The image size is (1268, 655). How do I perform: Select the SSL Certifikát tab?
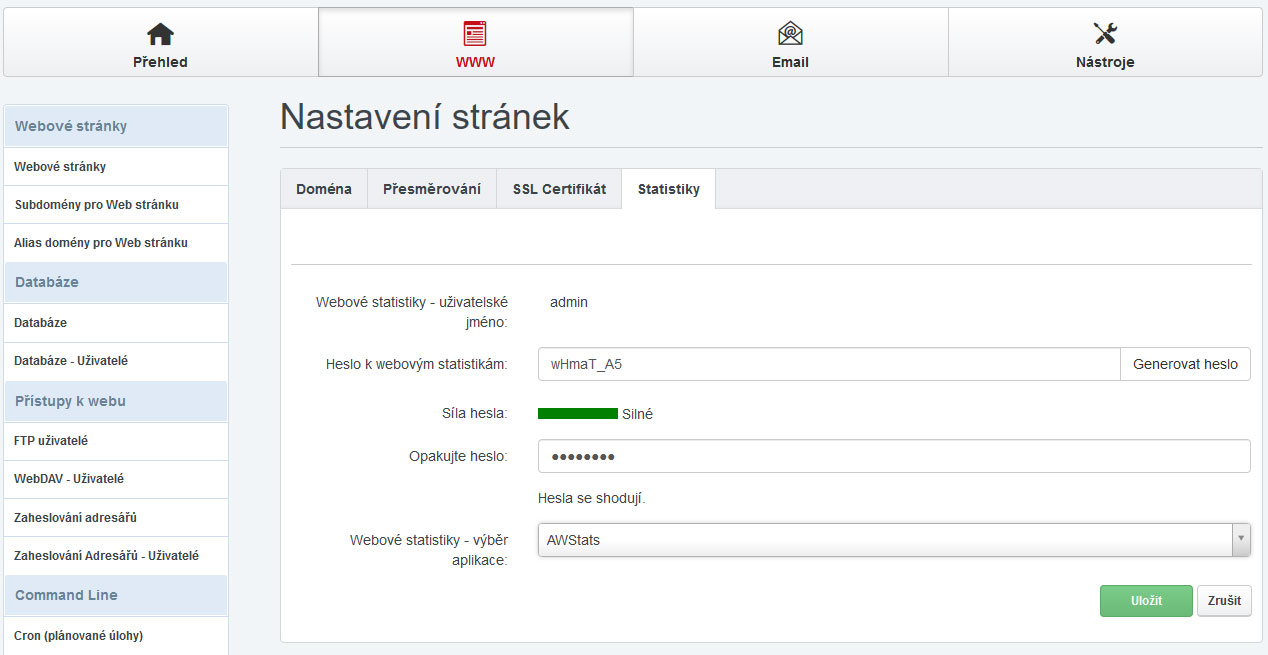[559, 189]
